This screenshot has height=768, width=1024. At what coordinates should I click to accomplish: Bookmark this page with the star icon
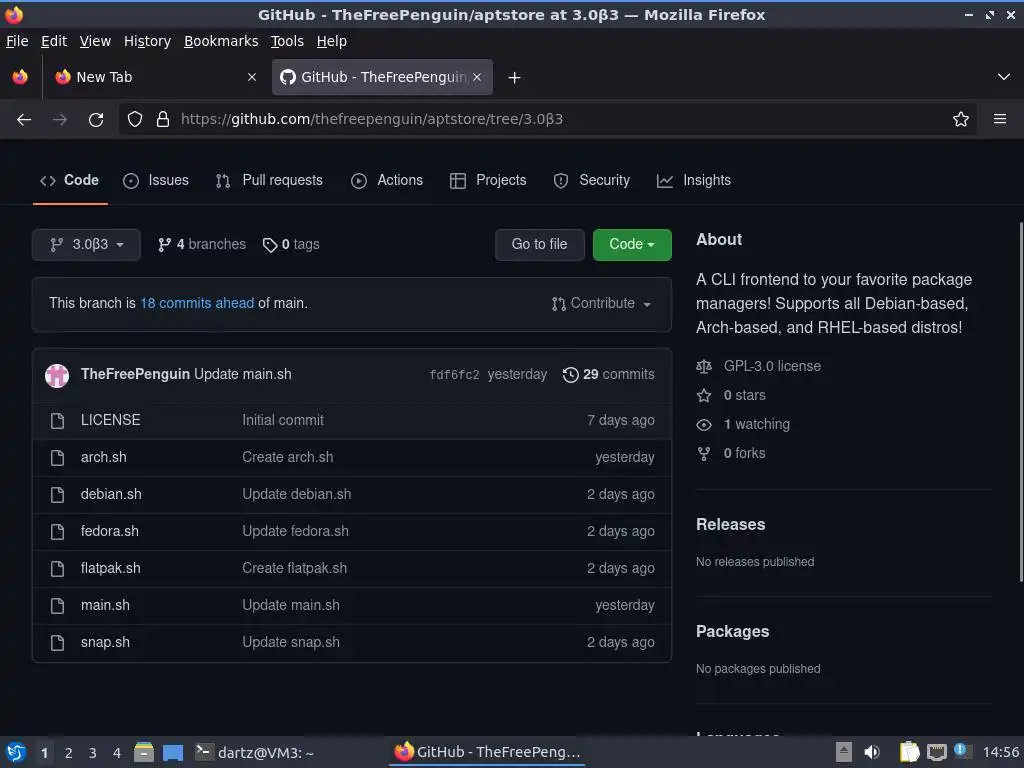click(961, 120)
